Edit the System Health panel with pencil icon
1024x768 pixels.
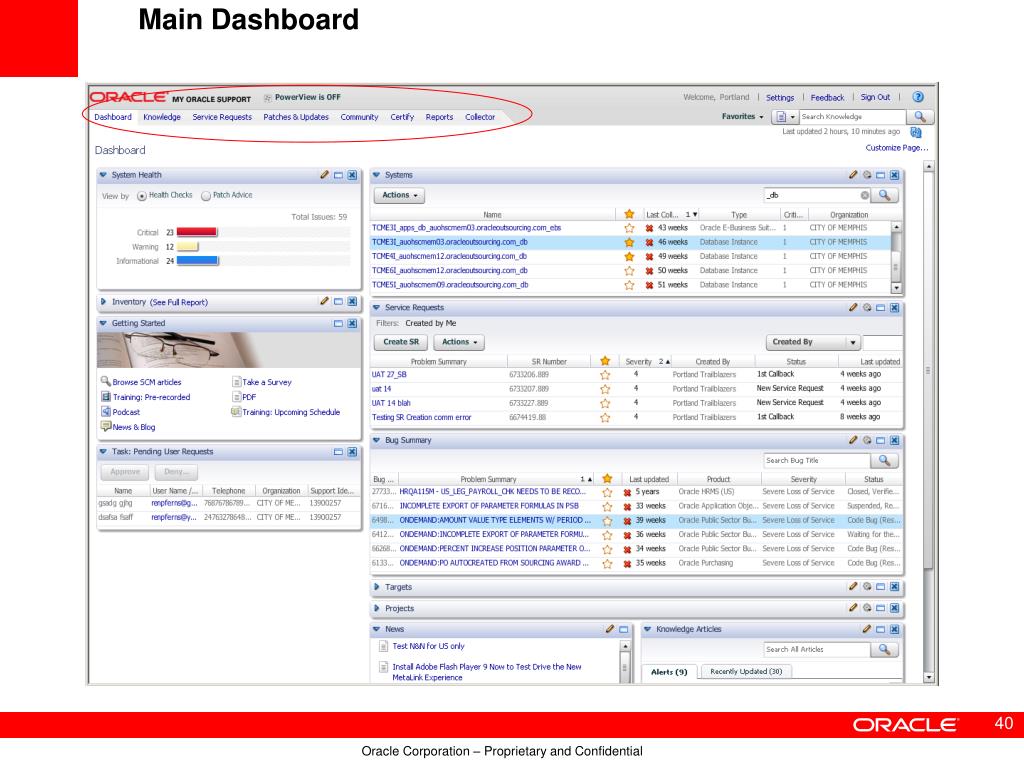tap(325, 175)
